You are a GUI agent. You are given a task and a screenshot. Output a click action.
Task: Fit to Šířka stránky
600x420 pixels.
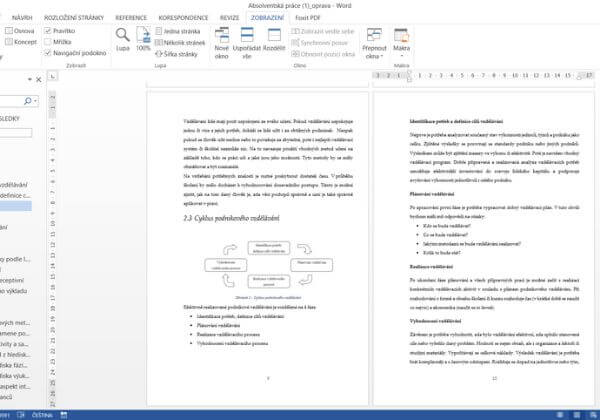176,54
